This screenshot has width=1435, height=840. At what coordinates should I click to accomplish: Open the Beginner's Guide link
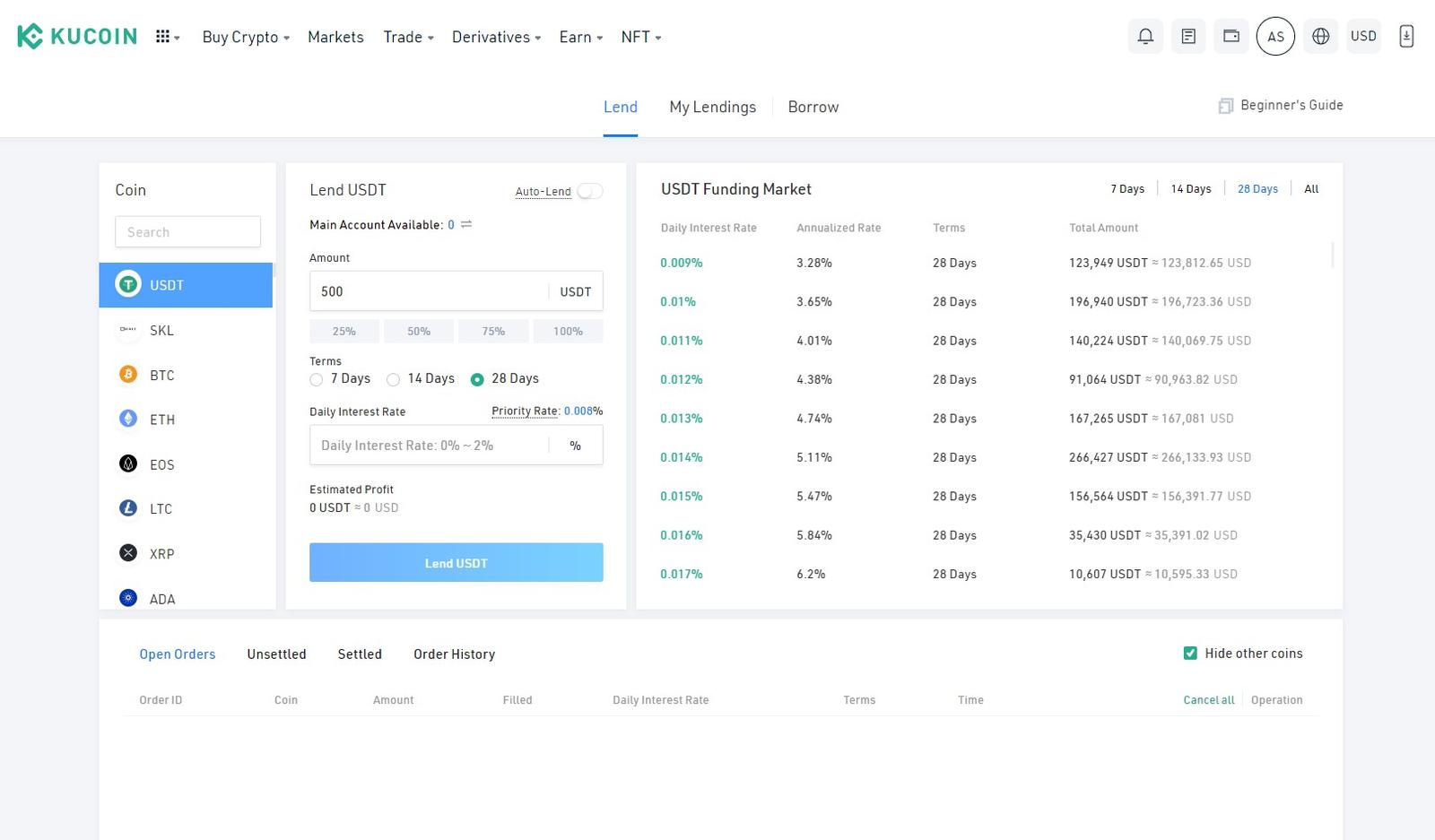[x=1291, y=106]
